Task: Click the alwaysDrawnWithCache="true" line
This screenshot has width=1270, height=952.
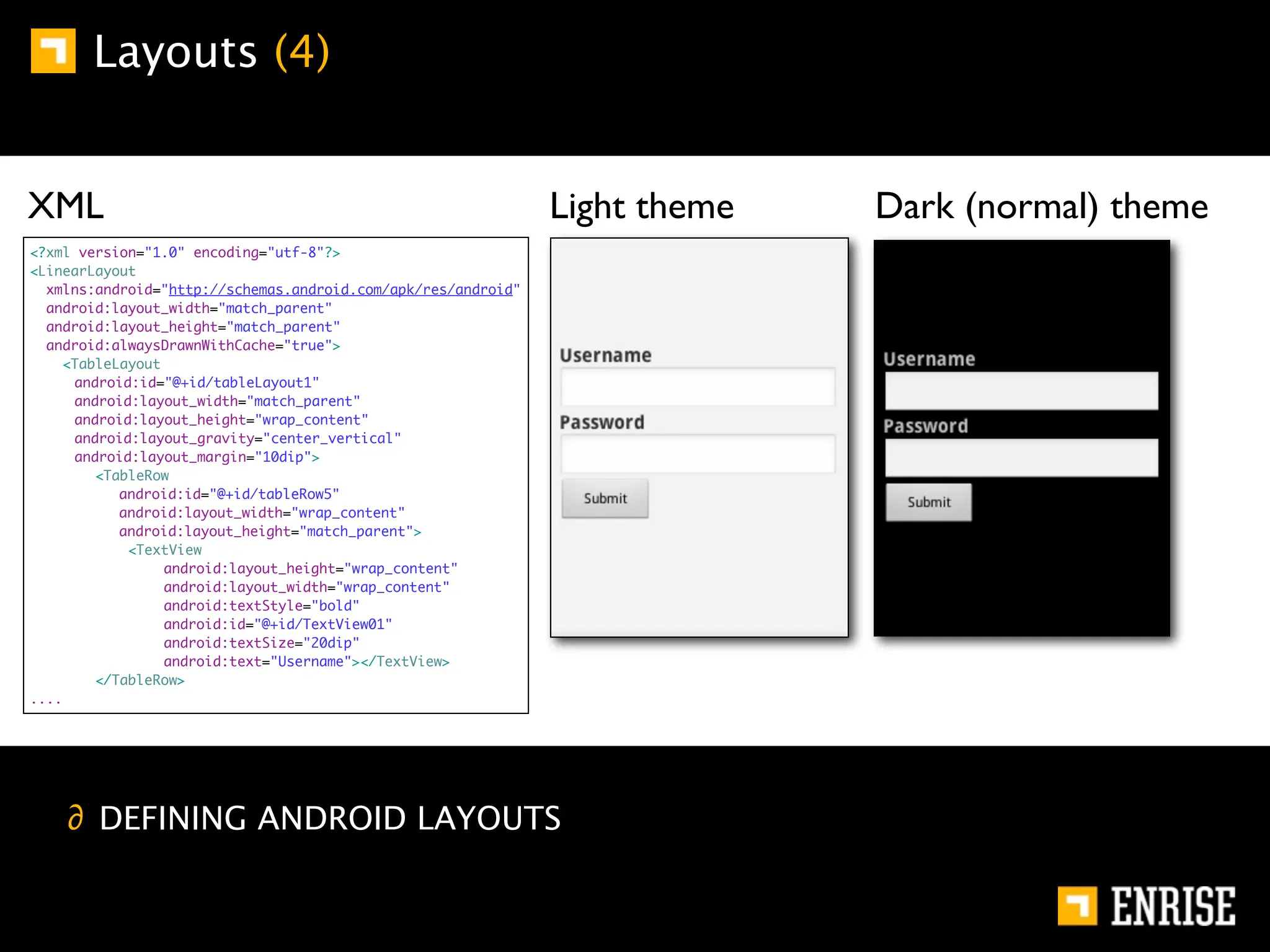Action: 193,345
